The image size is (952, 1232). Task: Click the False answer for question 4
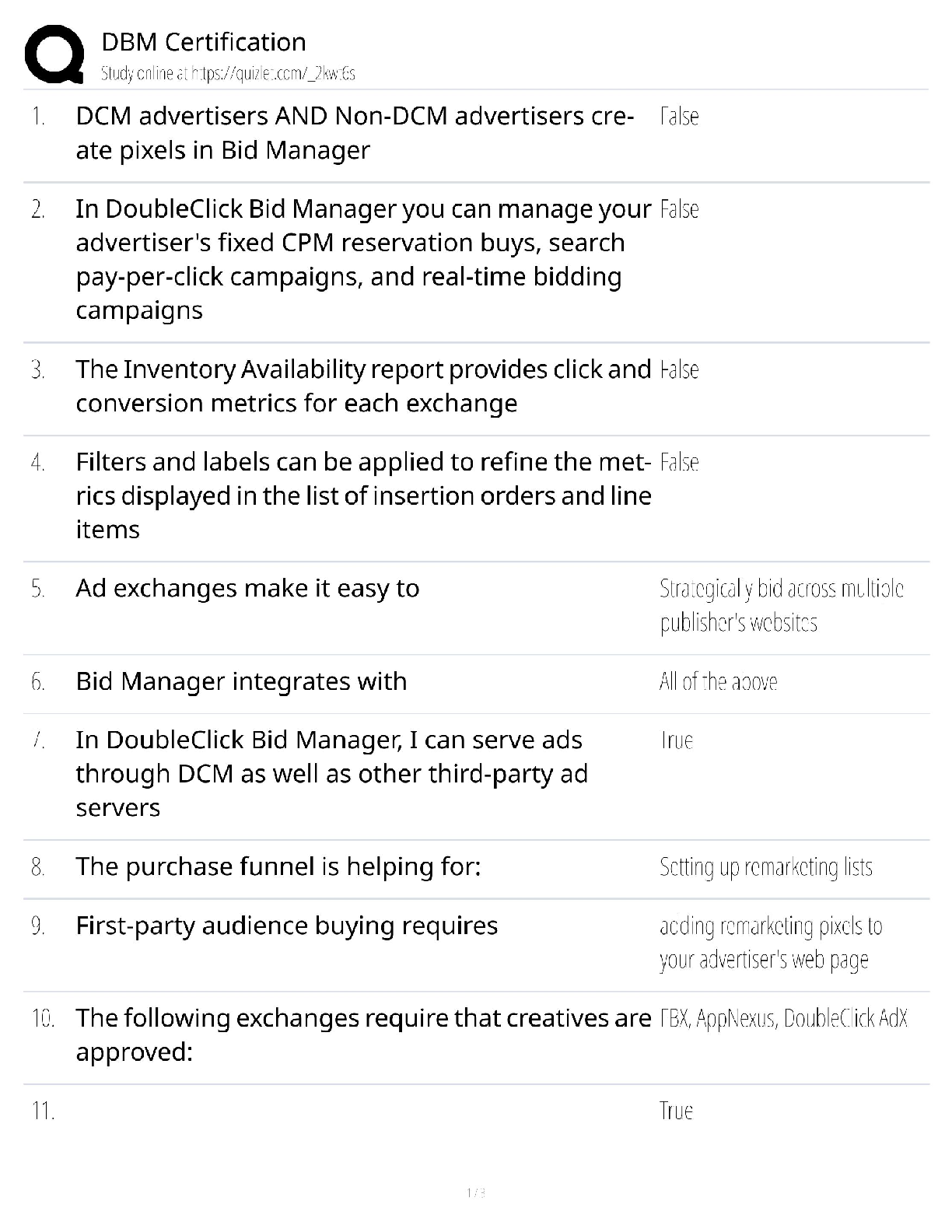[x=679, y=463]
